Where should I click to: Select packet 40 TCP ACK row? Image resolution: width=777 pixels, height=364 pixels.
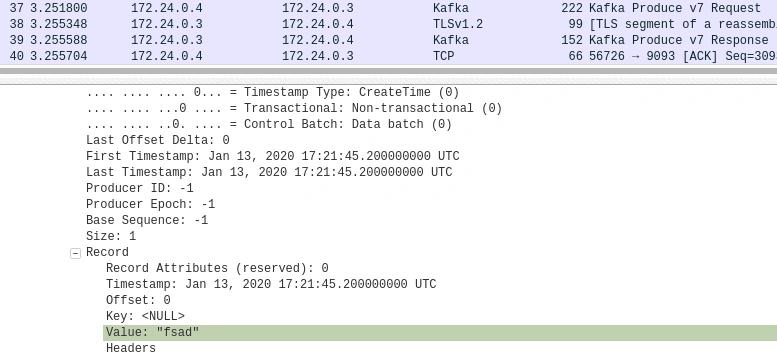[388, 56]
